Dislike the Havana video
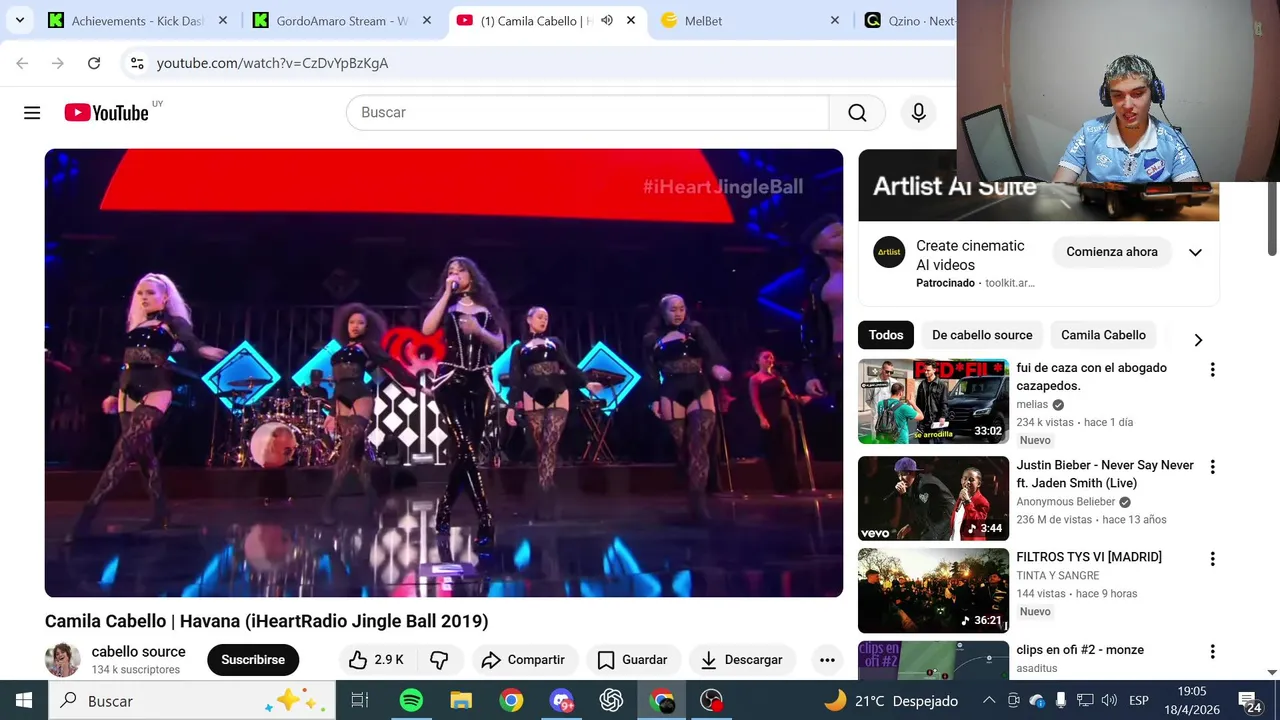 pyautogui.click(x=439, y=660)
